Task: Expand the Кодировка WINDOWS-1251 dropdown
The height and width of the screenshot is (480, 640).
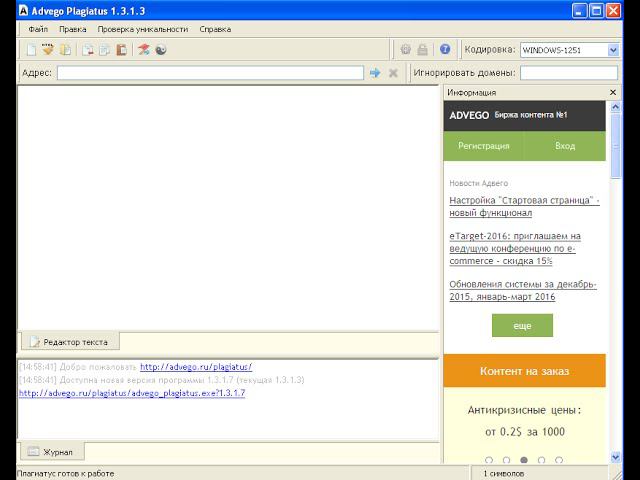Action: 613,50
